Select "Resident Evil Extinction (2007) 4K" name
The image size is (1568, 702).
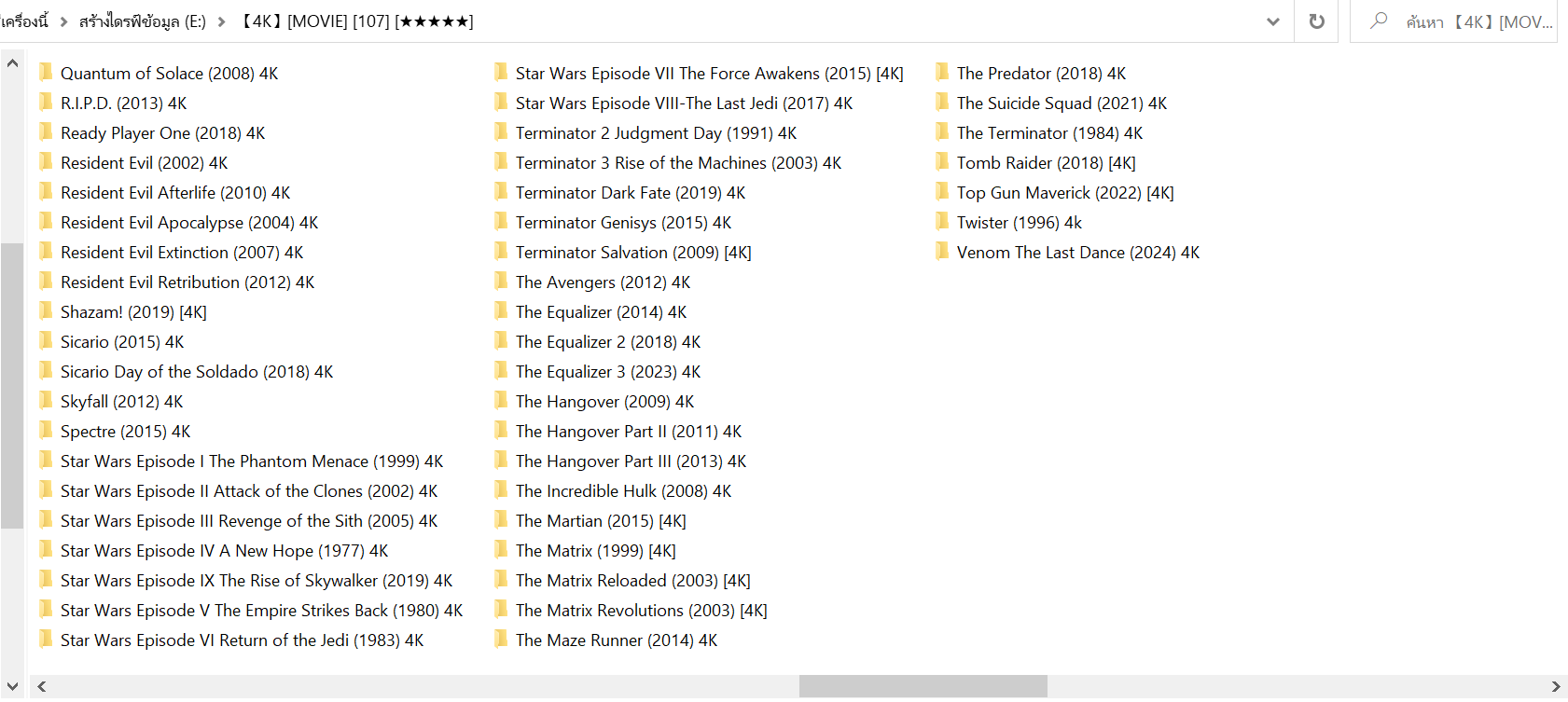pyautogui.click(x=182, y=253)
